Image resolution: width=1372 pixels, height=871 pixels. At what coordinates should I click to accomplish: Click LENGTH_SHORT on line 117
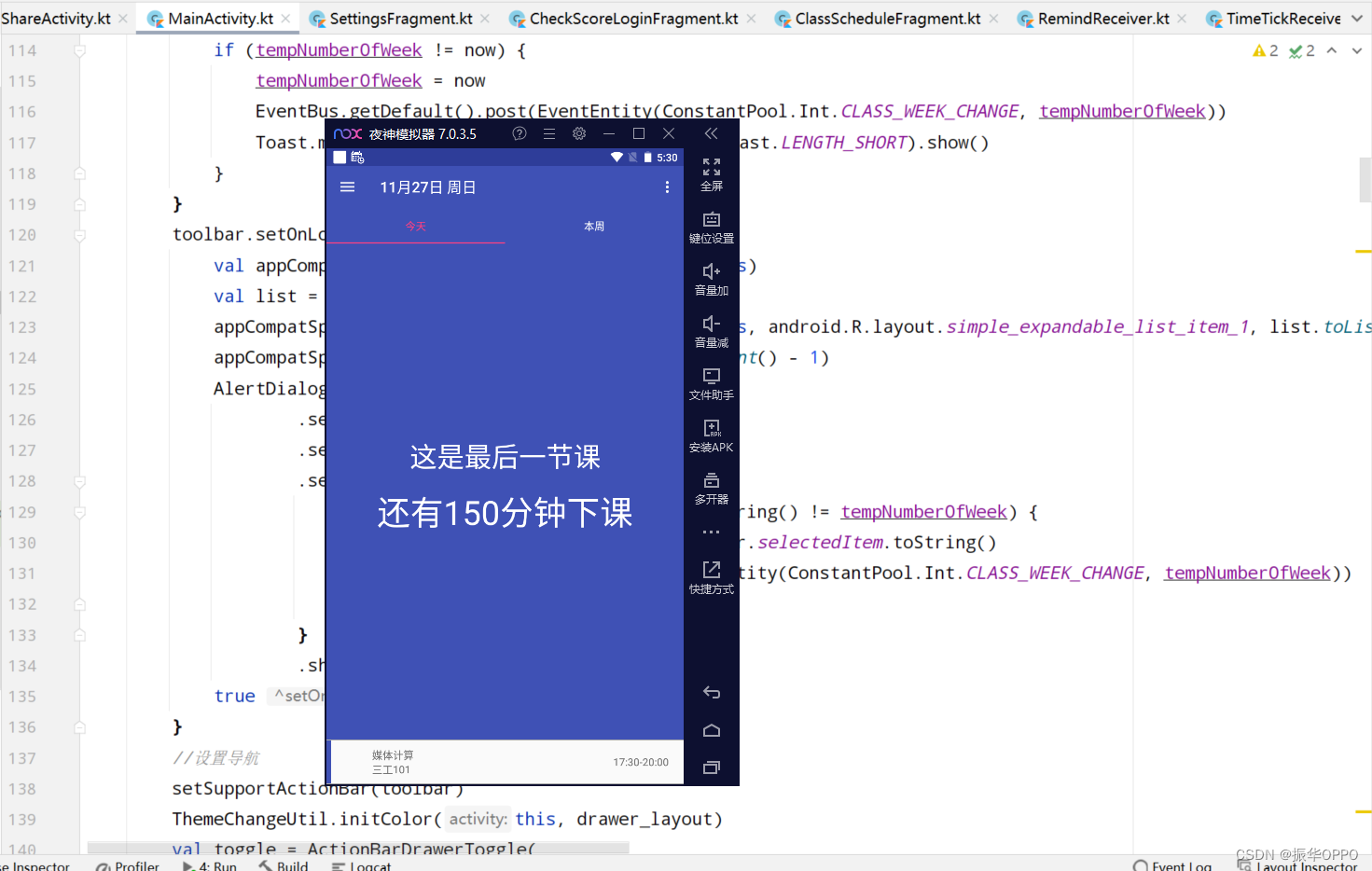(x=844, y=143)
